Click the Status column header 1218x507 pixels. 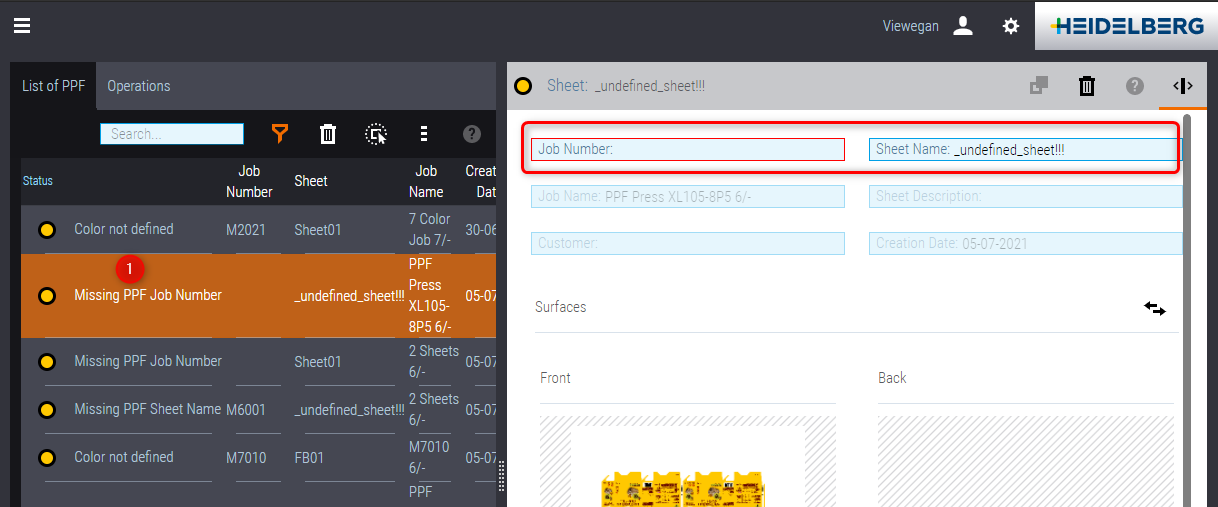pyautogui.click(x=38, y=181)
